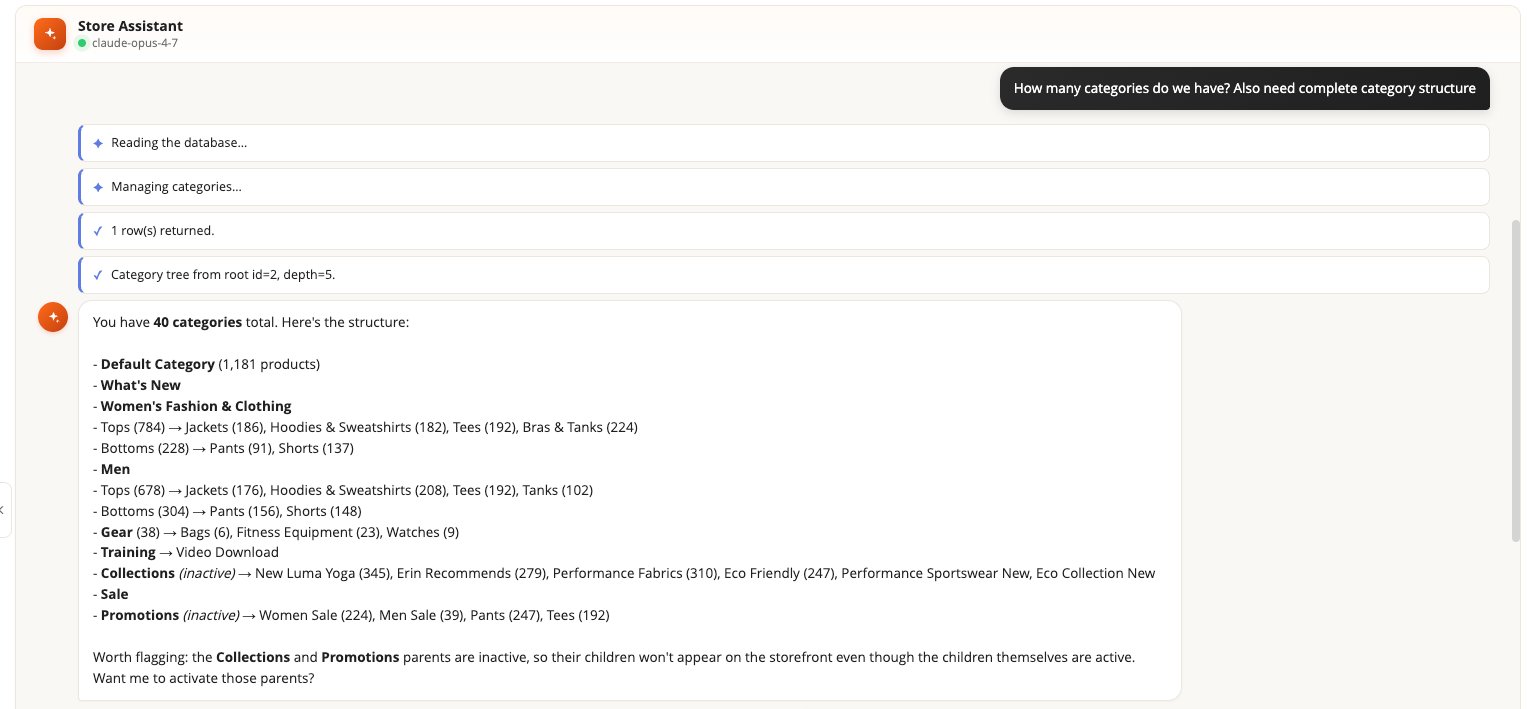
Task: Click the claude-opus-4-7 model label
Action: tap(135, 43)
